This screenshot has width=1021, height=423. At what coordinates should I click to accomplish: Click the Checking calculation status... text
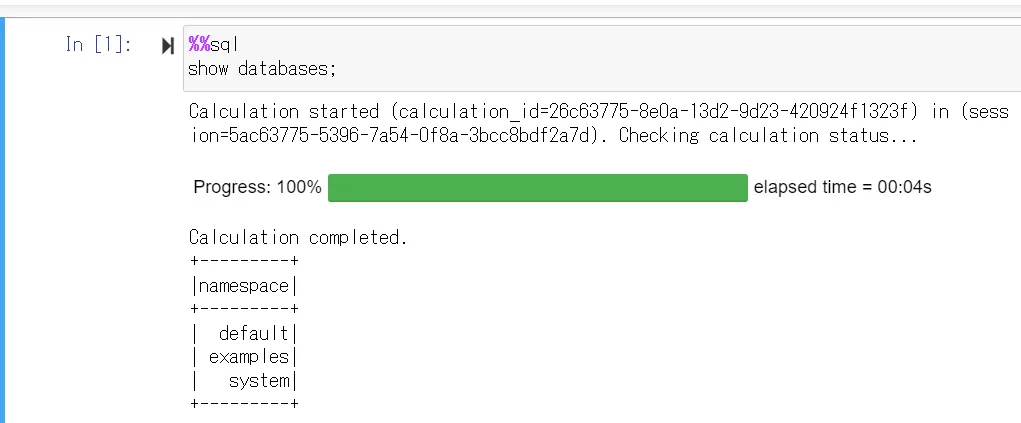tap(768, 136)
